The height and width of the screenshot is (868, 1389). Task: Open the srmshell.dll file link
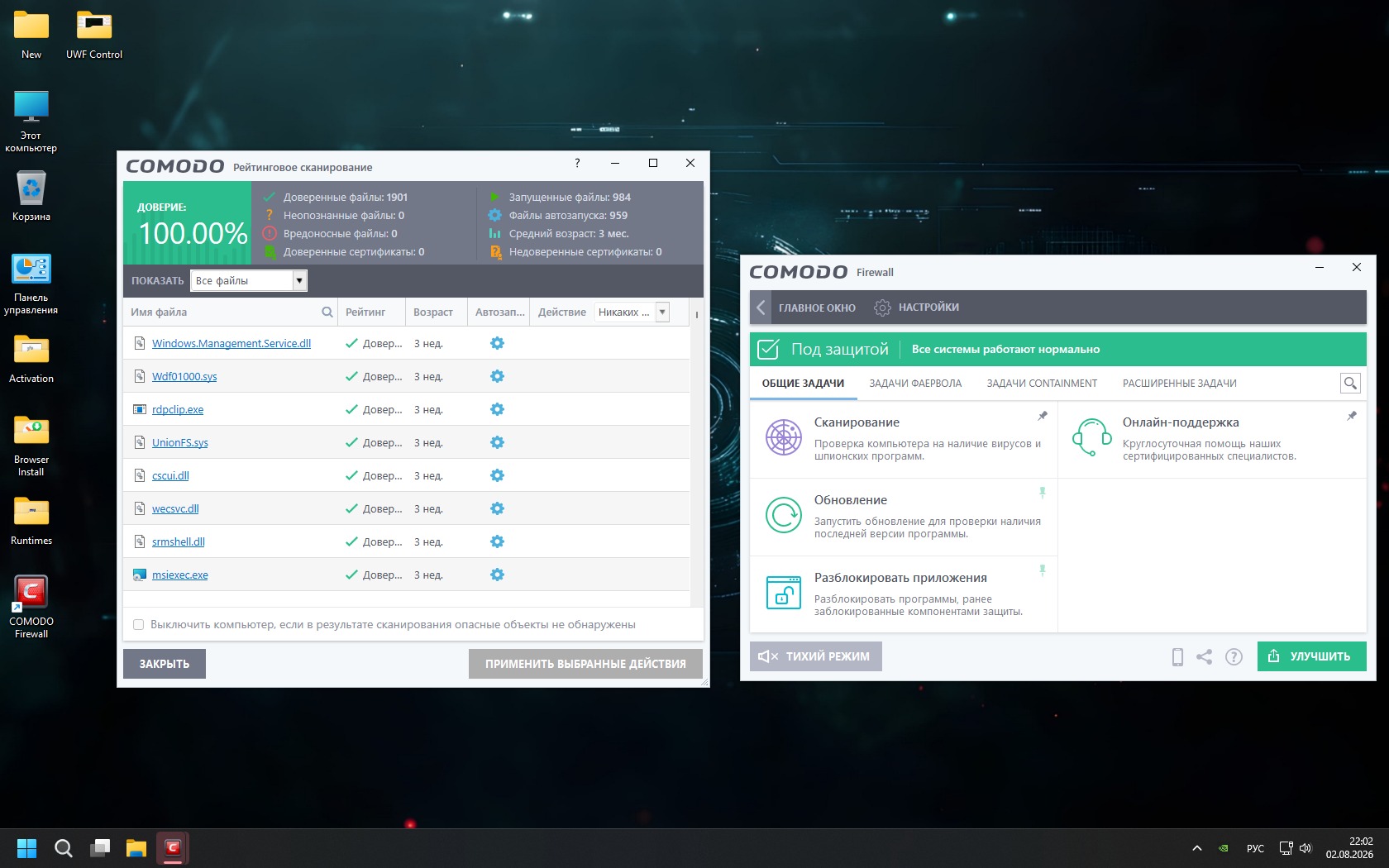coord(179,542)
